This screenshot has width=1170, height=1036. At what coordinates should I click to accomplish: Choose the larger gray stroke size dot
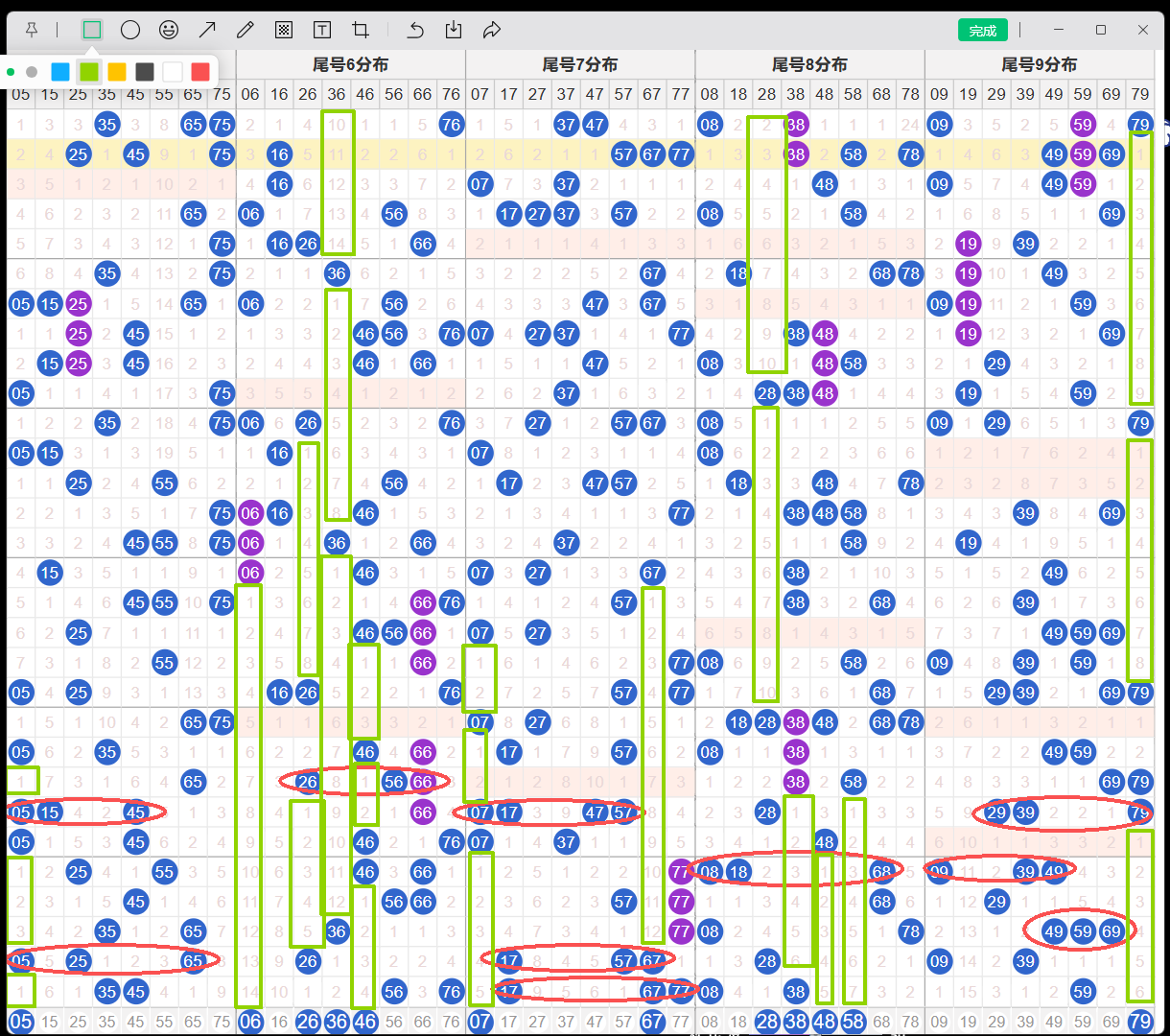pos(32,72)
